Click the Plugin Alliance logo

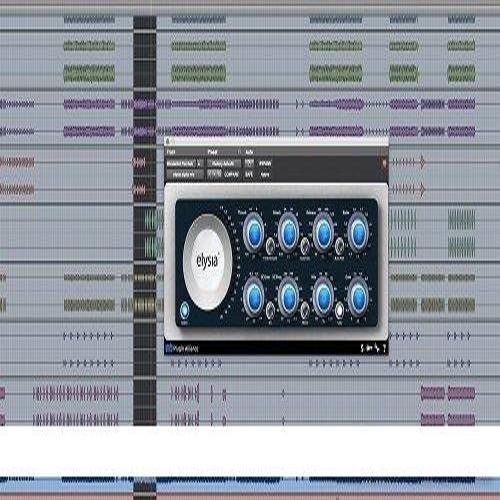pyautogui.click(x=182, y=349)
